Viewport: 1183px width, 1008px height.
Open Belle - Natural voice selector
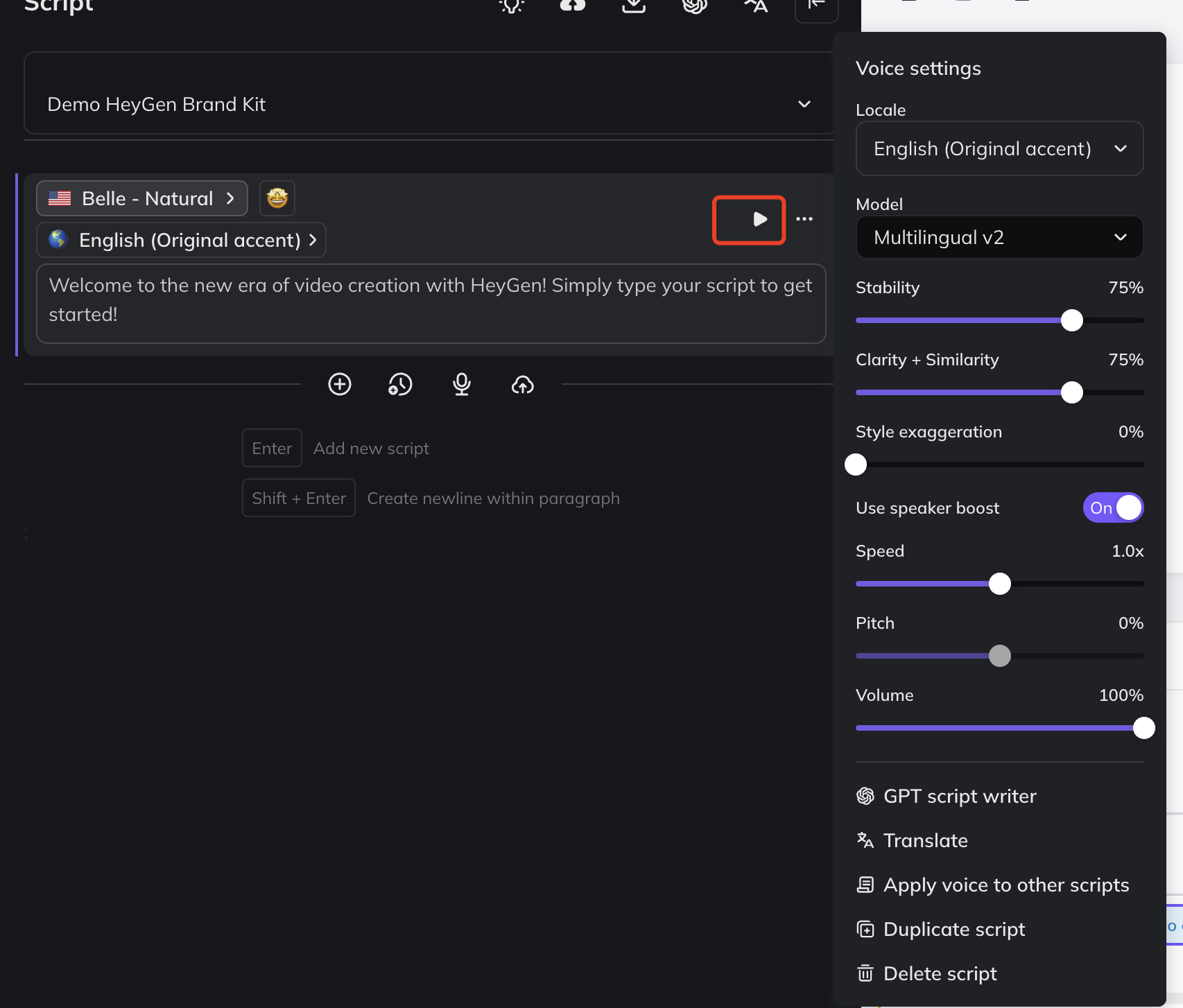[142, 198]
